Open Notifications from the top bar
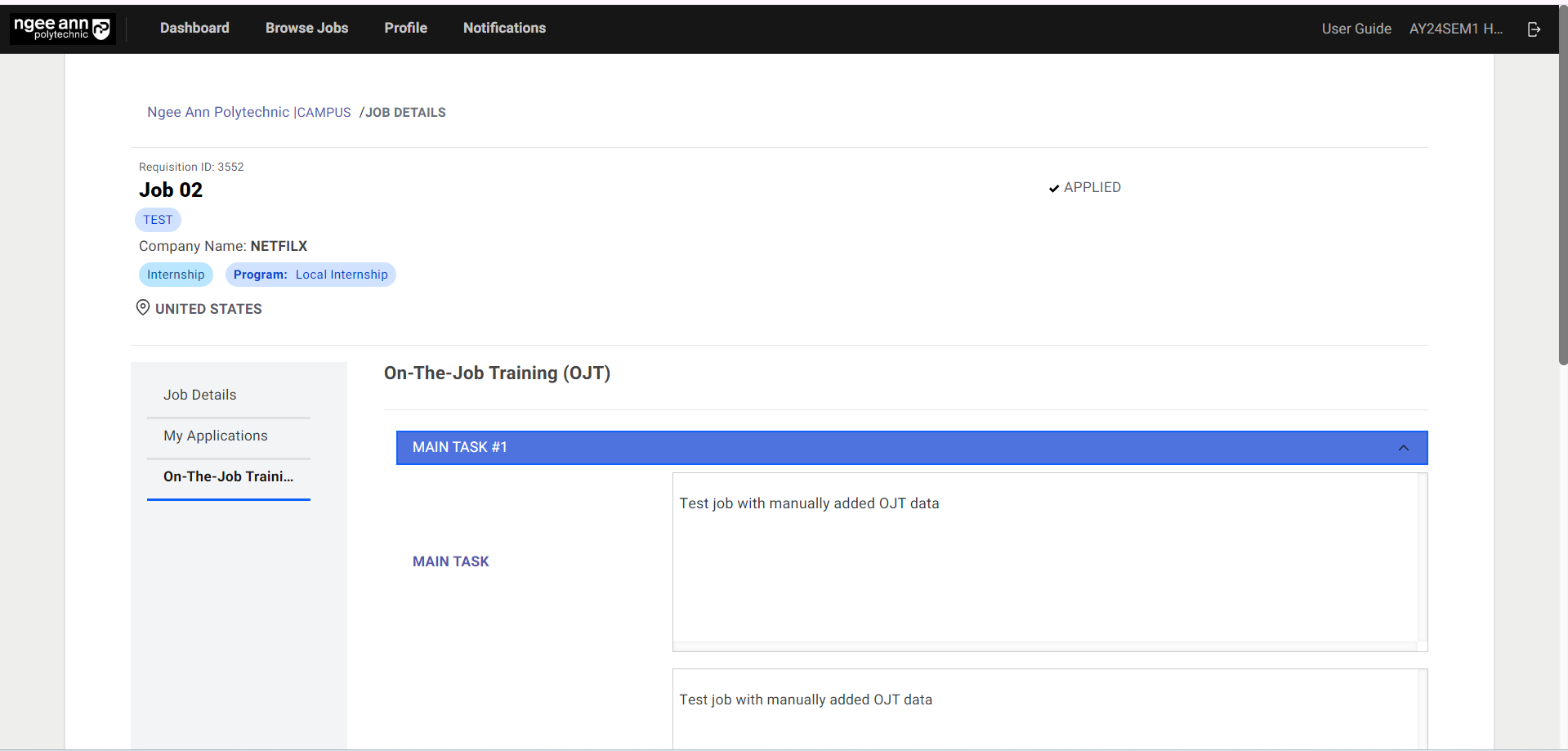This screenshot has width=1568, height=751. (504, 27)
